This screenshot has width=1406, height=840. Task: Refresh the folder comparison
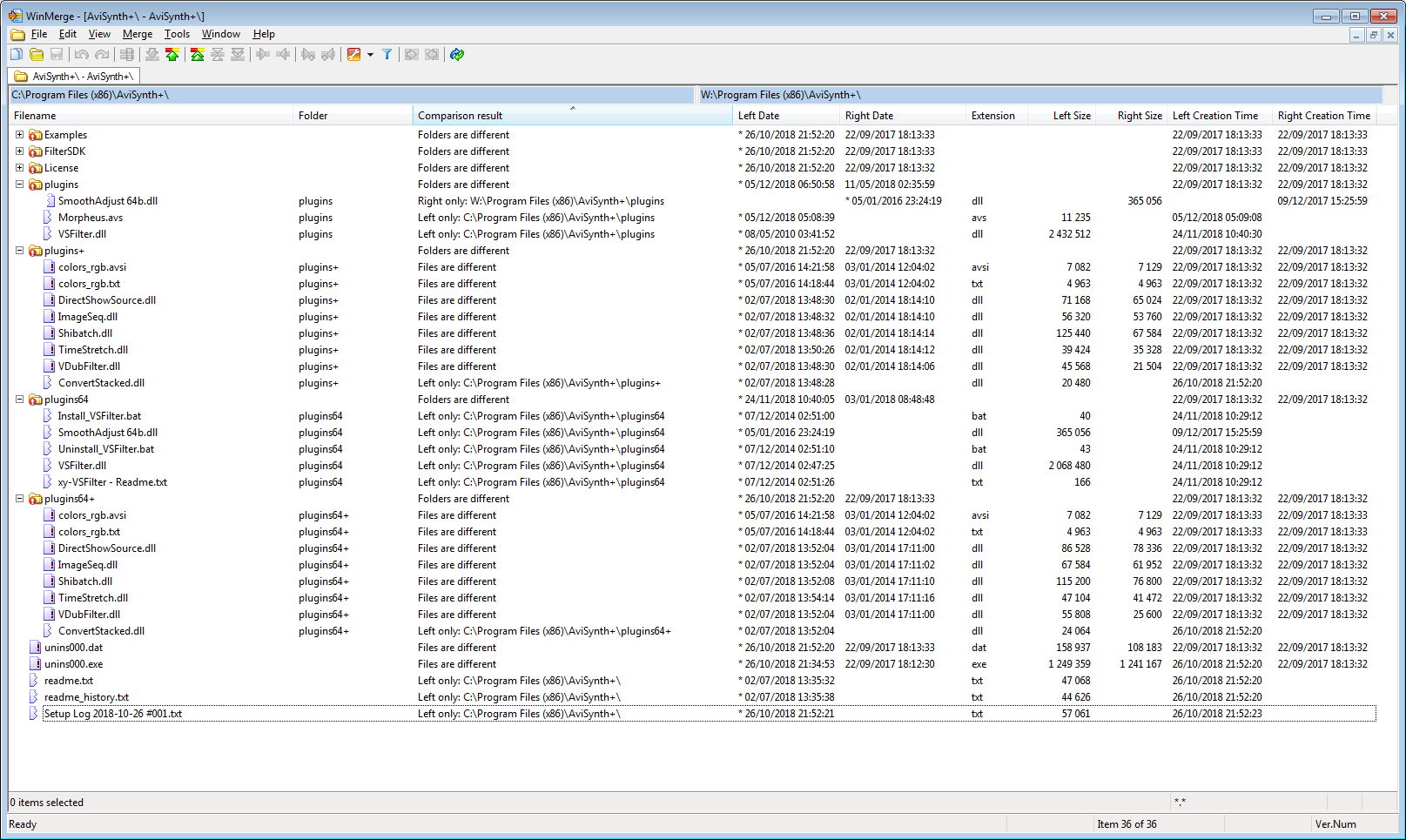tap(457, 55)
